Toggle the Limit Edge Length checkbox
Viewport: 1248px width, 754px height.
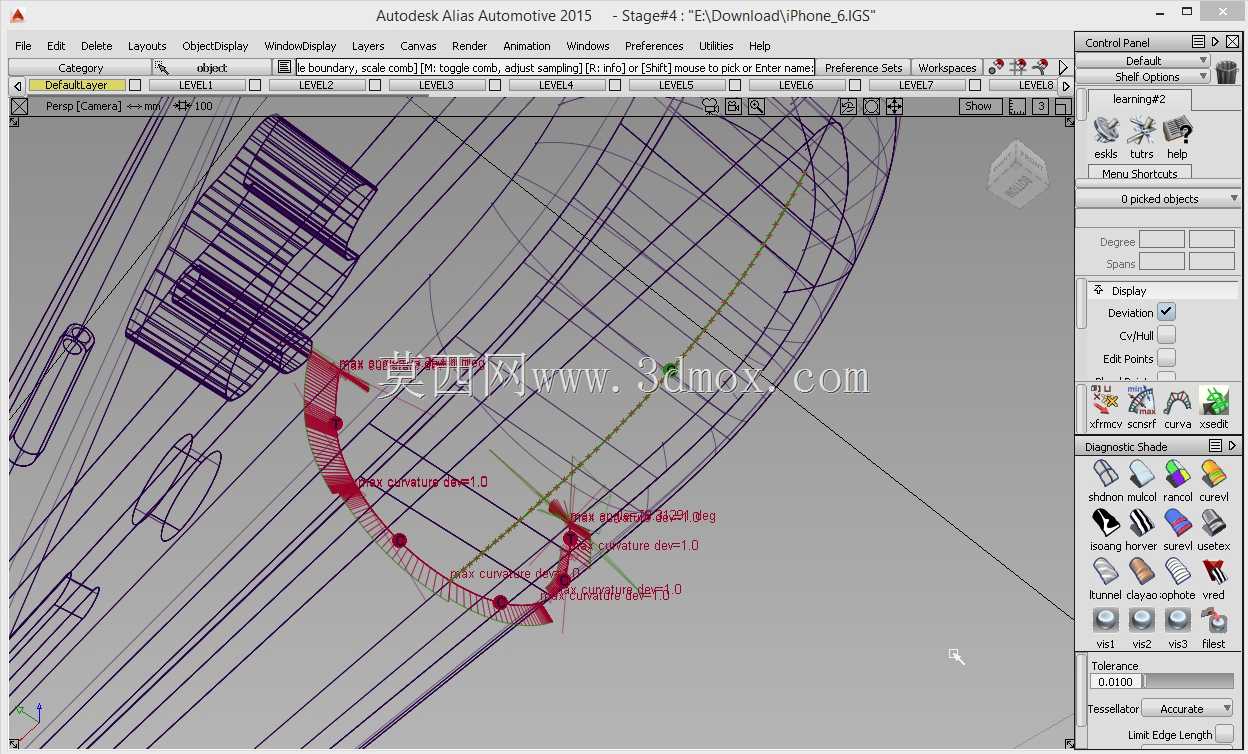pyautogui.click(x=1224, y=734)
